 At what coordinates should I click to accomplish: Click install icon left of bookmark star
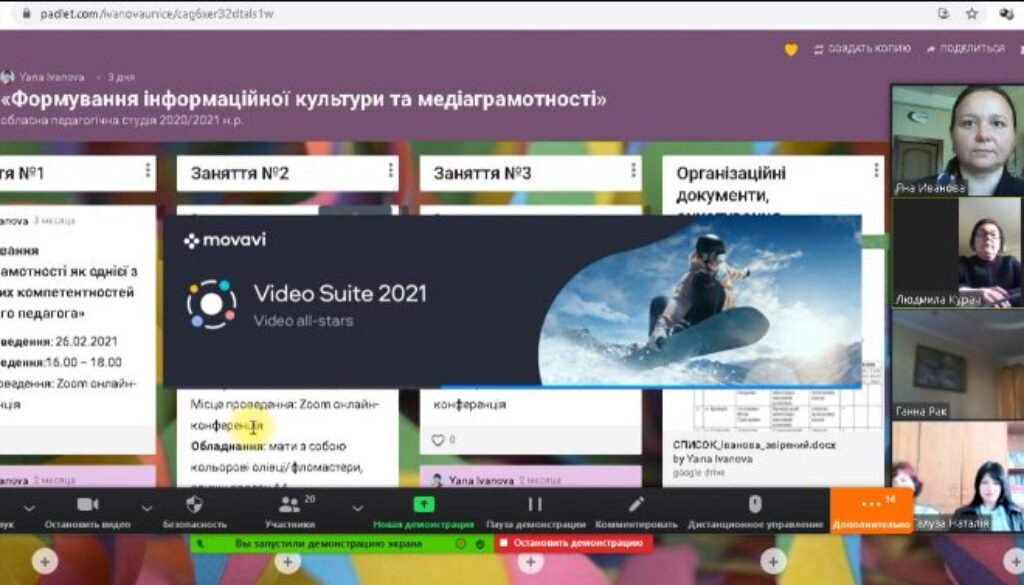943,13
